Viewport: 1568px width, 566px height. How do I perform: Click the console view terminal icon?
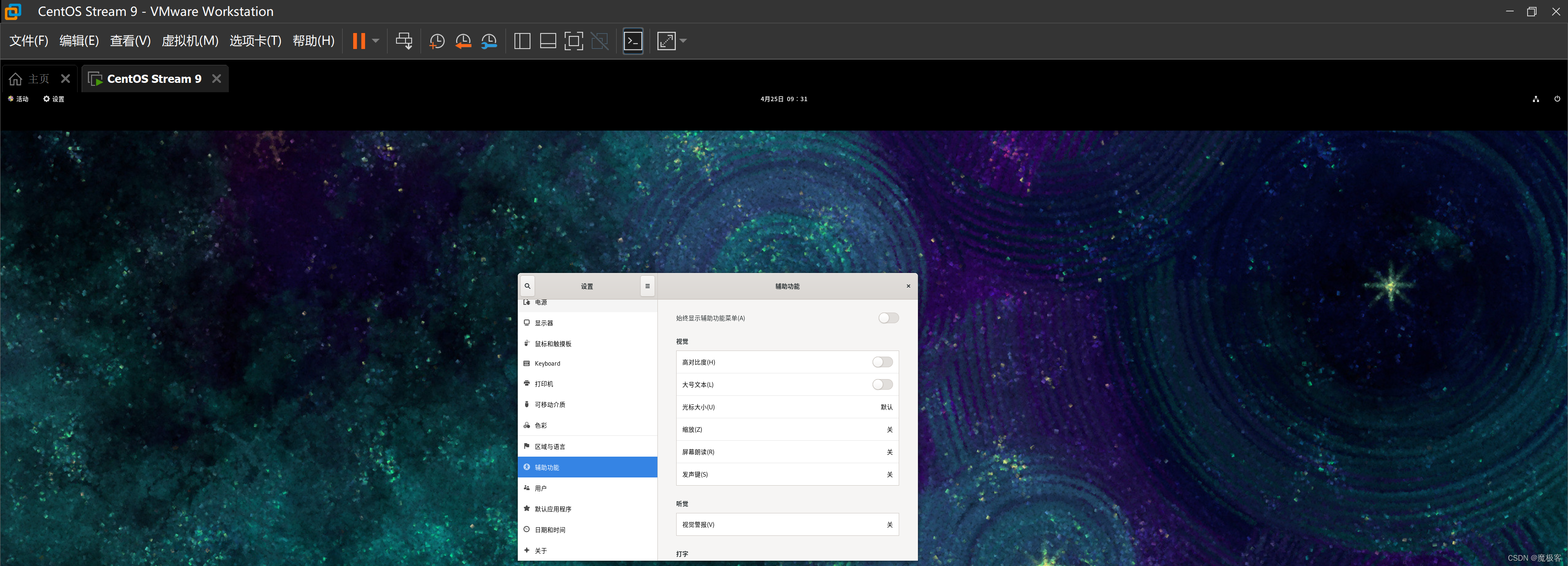pos(633,41)
